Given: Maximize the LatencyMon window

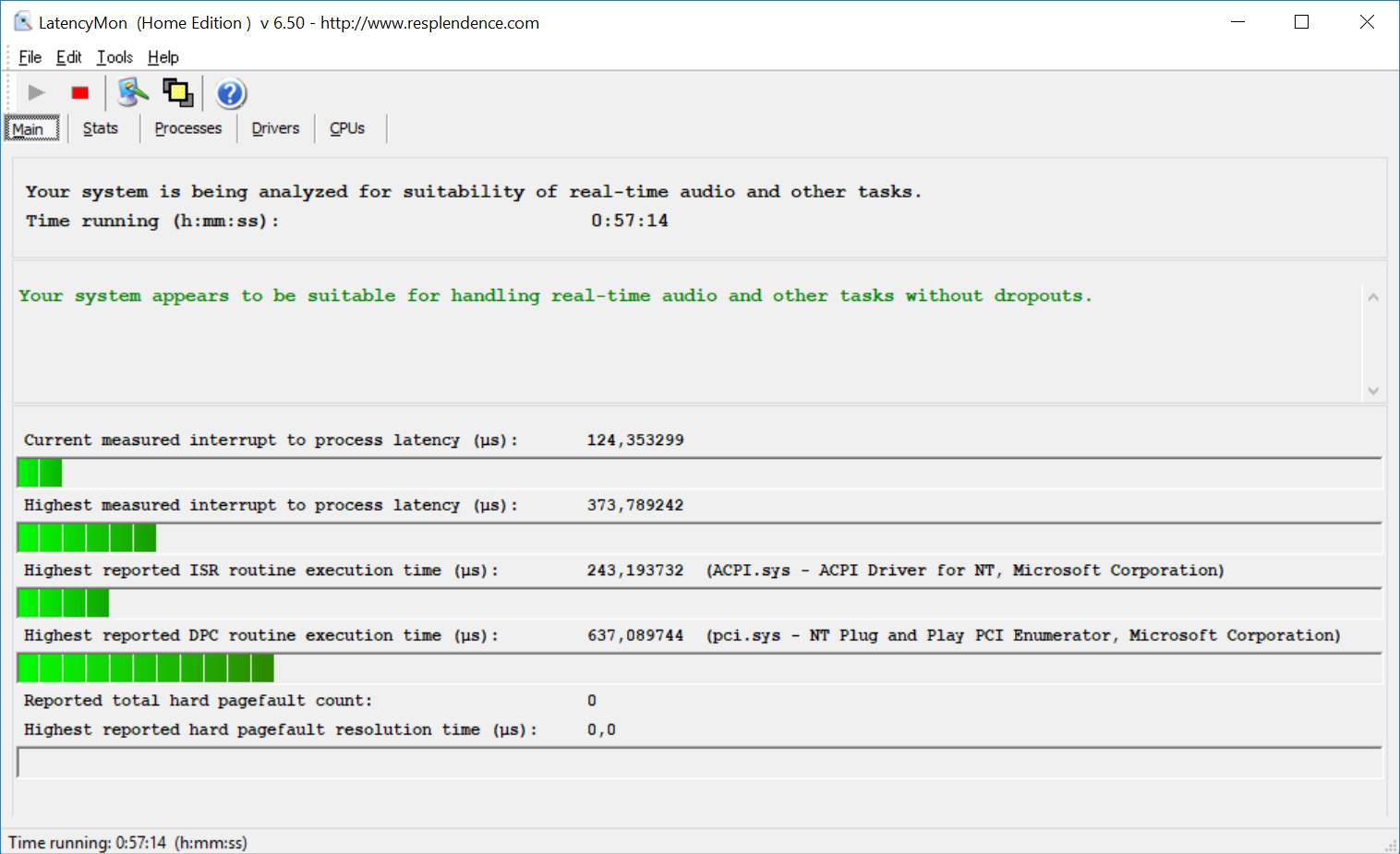Looking at the screenshot, I should coord(1302,22).
